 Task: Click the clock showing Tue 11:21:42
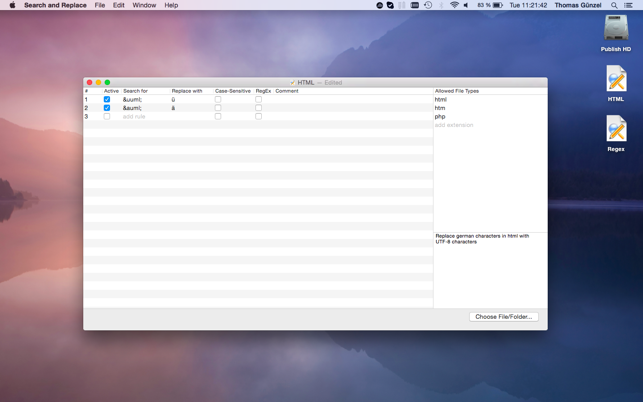click(x=528, y=5)
